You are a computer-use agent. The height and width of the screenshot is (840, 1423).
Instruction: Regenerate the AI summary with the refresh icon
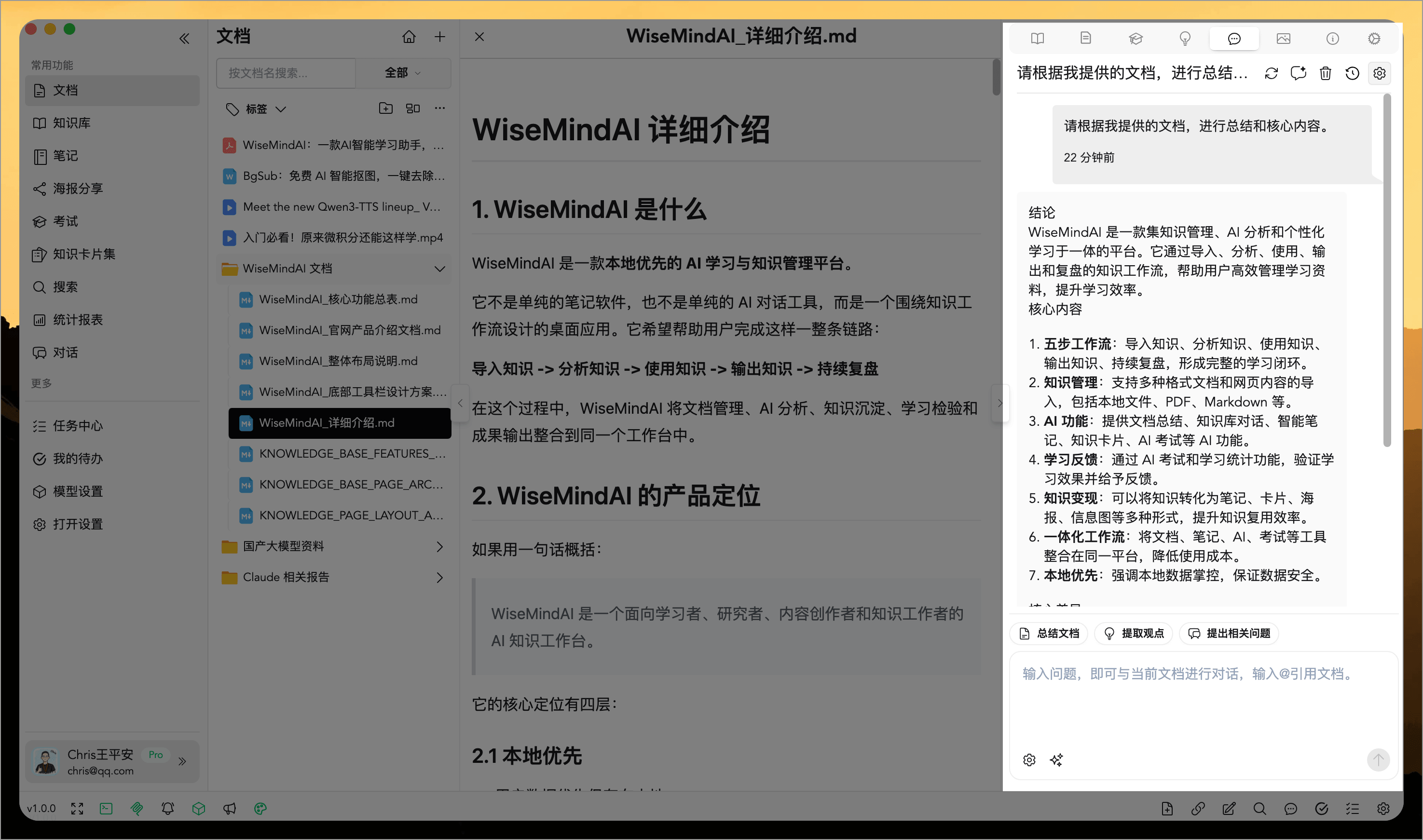(1271, 73)
